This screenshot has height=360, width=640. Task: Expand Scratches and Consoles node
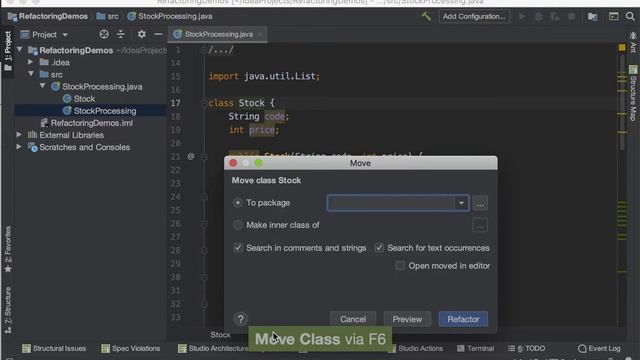(x=19, y=147)
